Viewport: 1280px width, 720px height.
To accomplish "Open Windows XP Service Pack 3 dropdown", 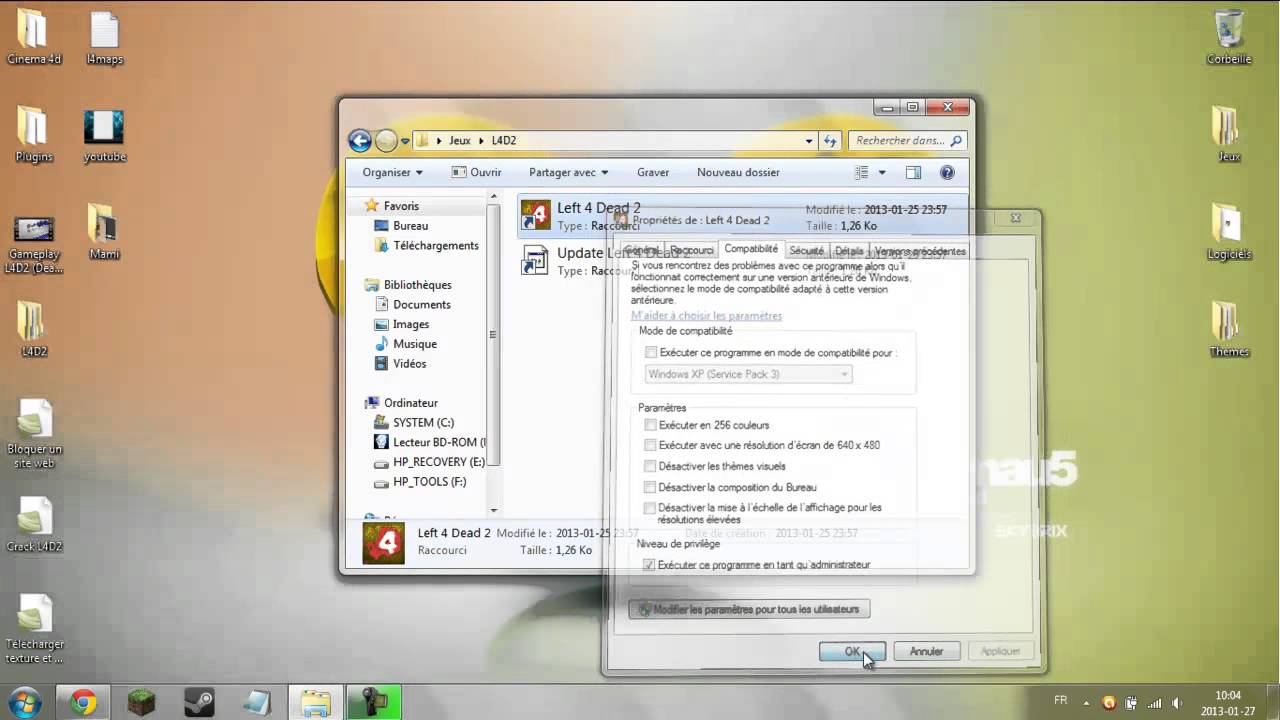I will [x=748, y=374].
